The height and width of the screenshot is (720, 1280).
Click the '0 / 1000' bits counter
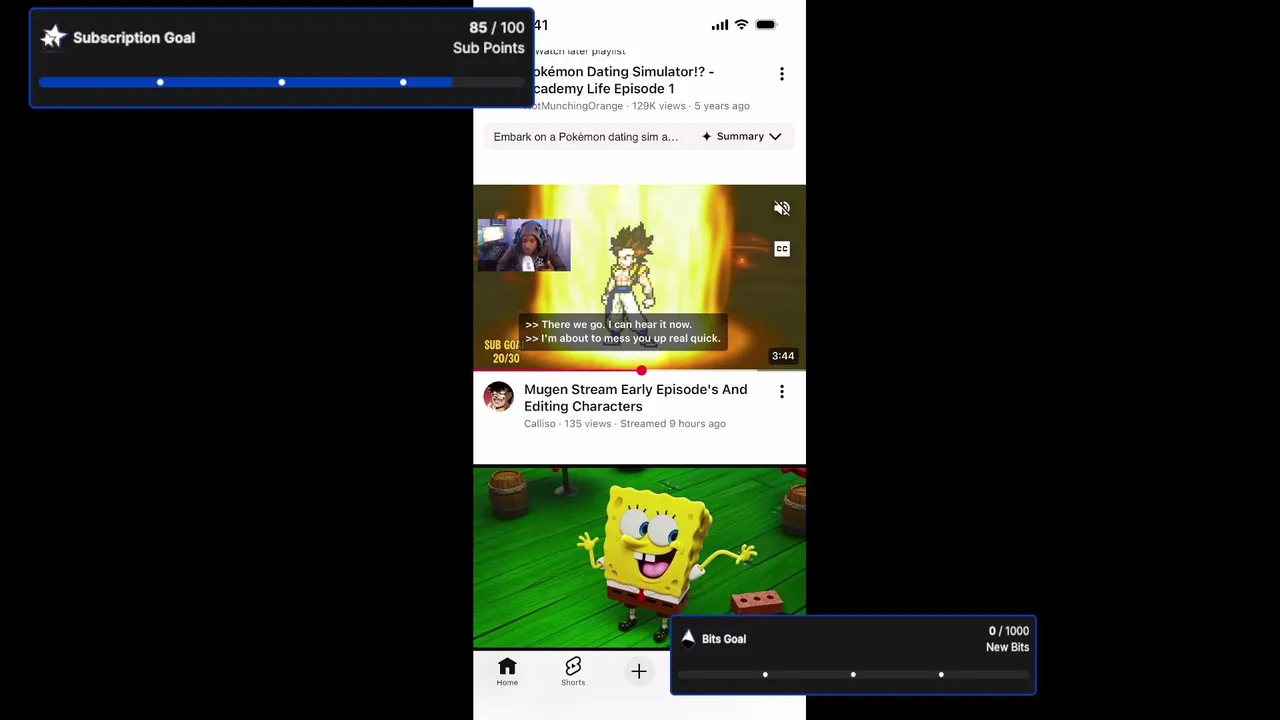click(1008, 631)
